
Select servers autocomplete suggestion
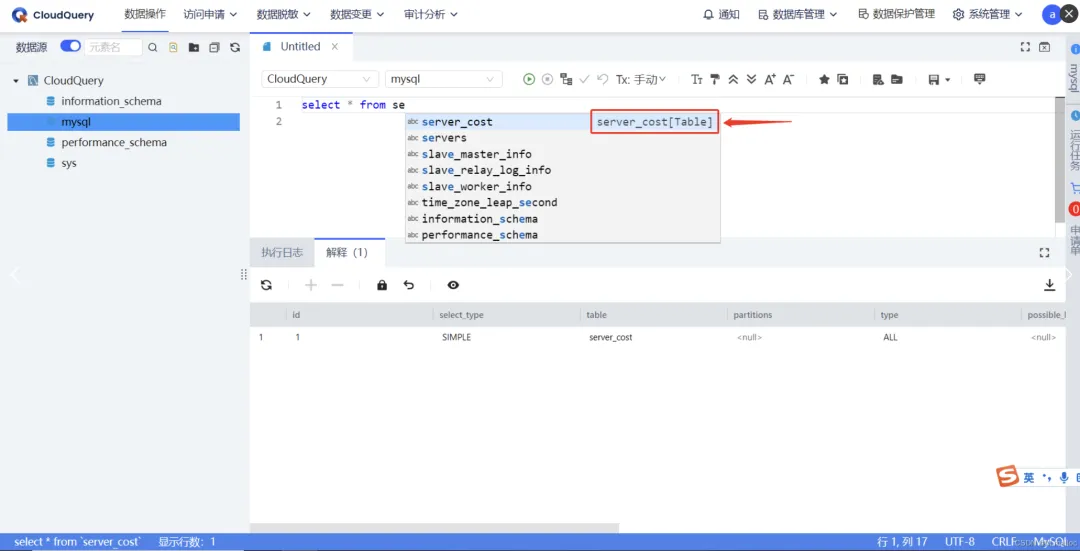click(x=562, y=138)
